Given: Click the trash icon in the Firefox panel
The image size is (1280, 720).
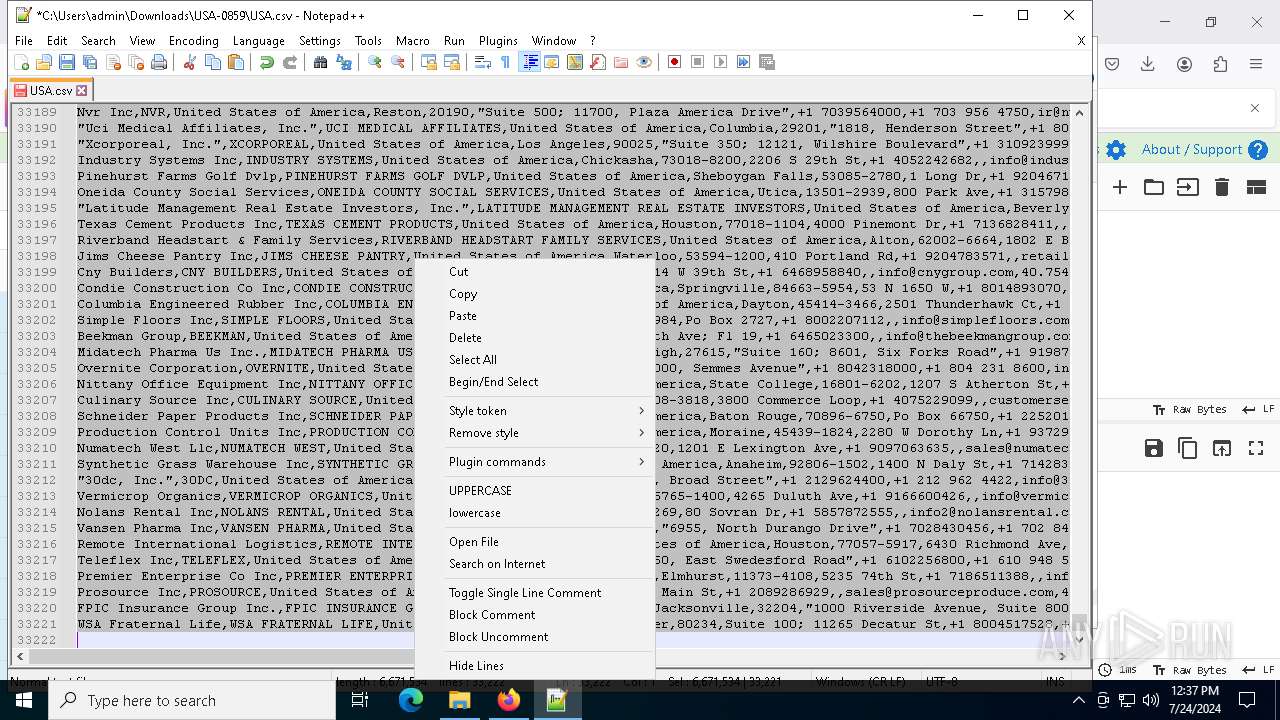Looking at the screenshot, I should click(x=1221, y=187).
